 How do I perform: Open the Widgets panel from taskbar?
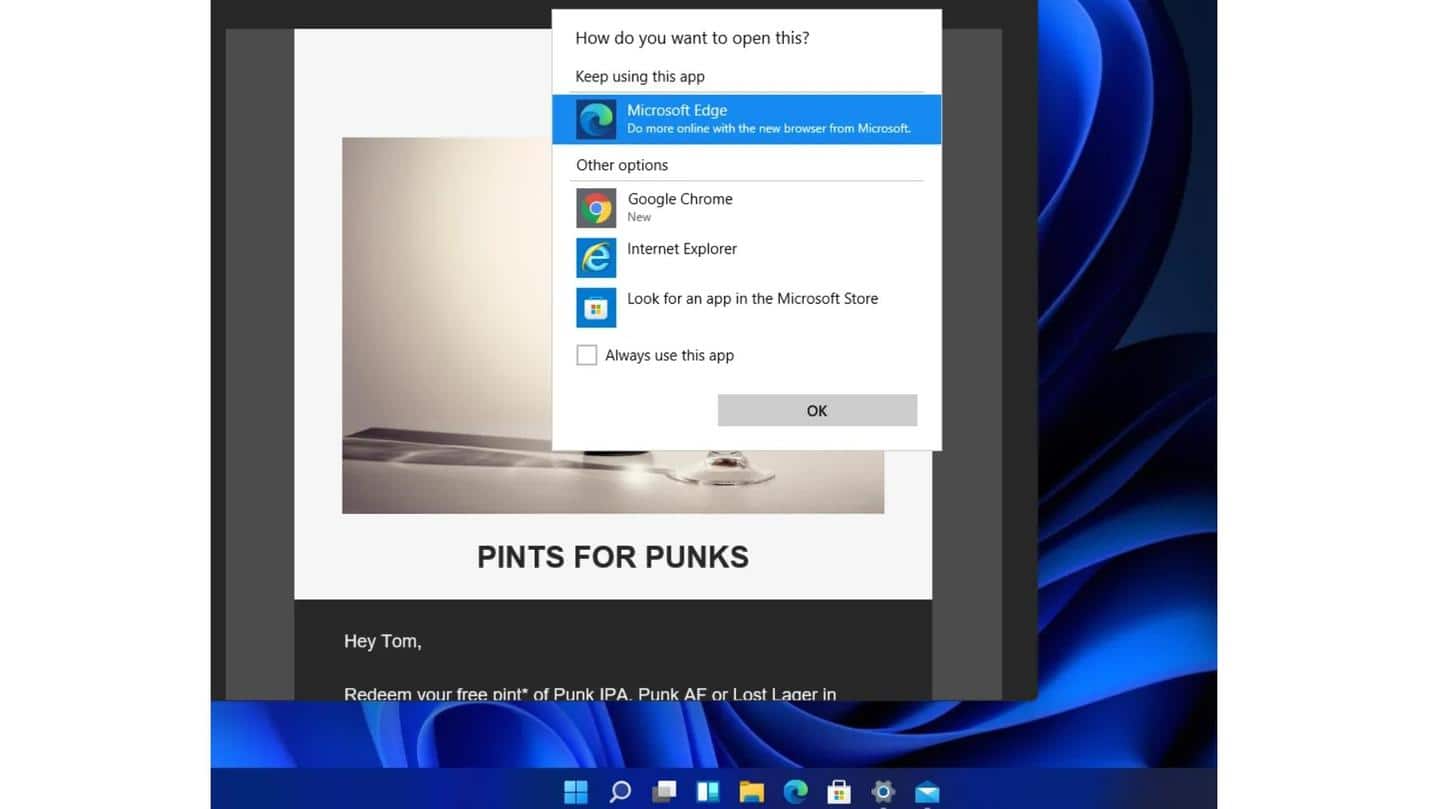708,792
